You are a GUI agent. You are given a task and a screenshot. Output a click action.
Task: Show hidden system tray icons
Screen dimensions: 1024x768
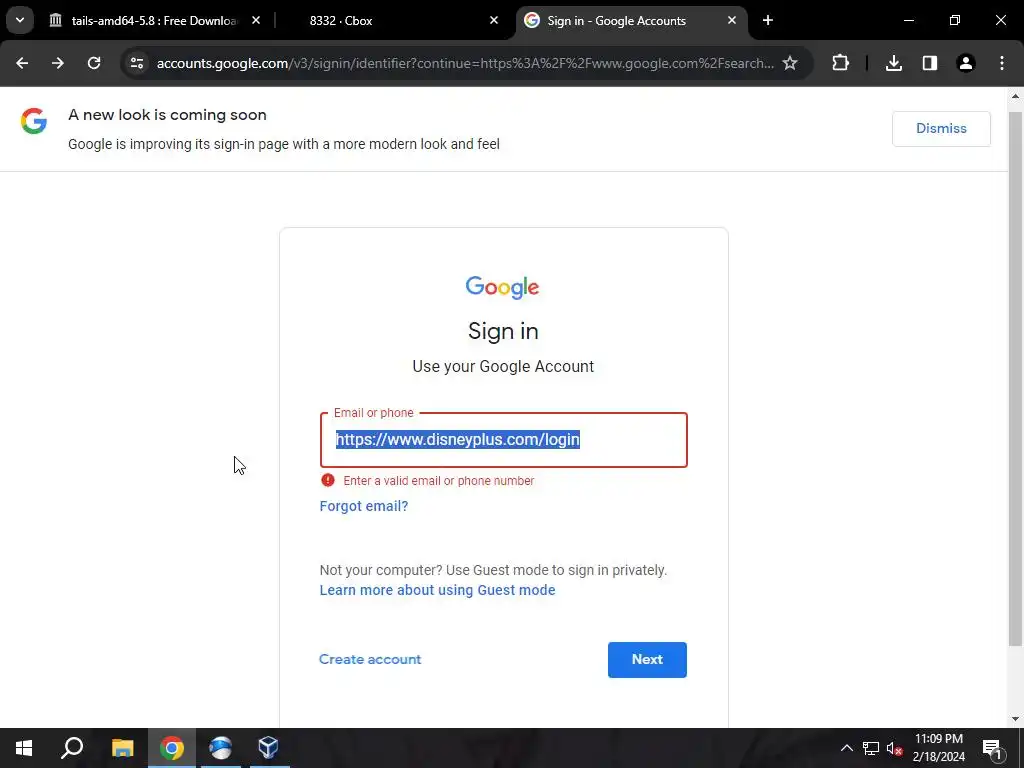point(846,748)
